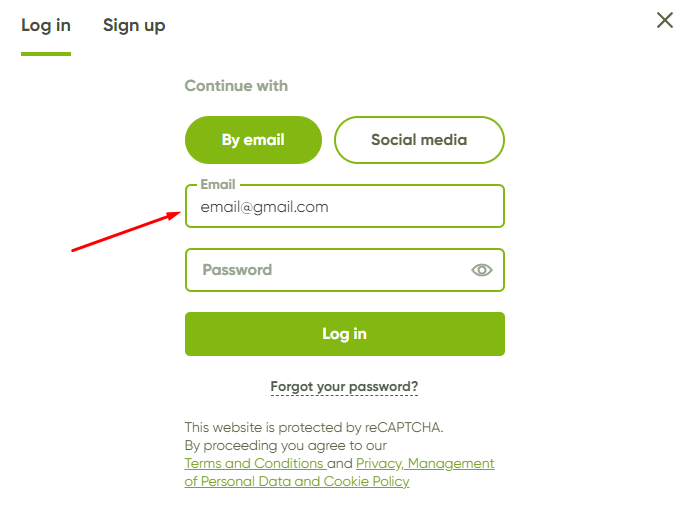Image resolution: width=686 pixels, height=515 pixels.
Task: Submit with the green Log in button
Action: pyautogui.click(x=345, y=334)
